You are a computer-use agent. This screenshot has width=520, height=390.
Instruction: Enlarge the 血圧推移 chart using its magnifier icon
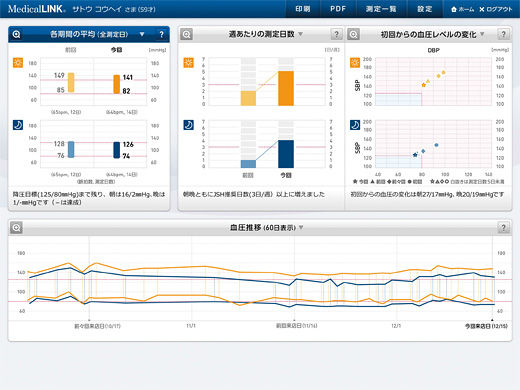(x=16, y=228)
